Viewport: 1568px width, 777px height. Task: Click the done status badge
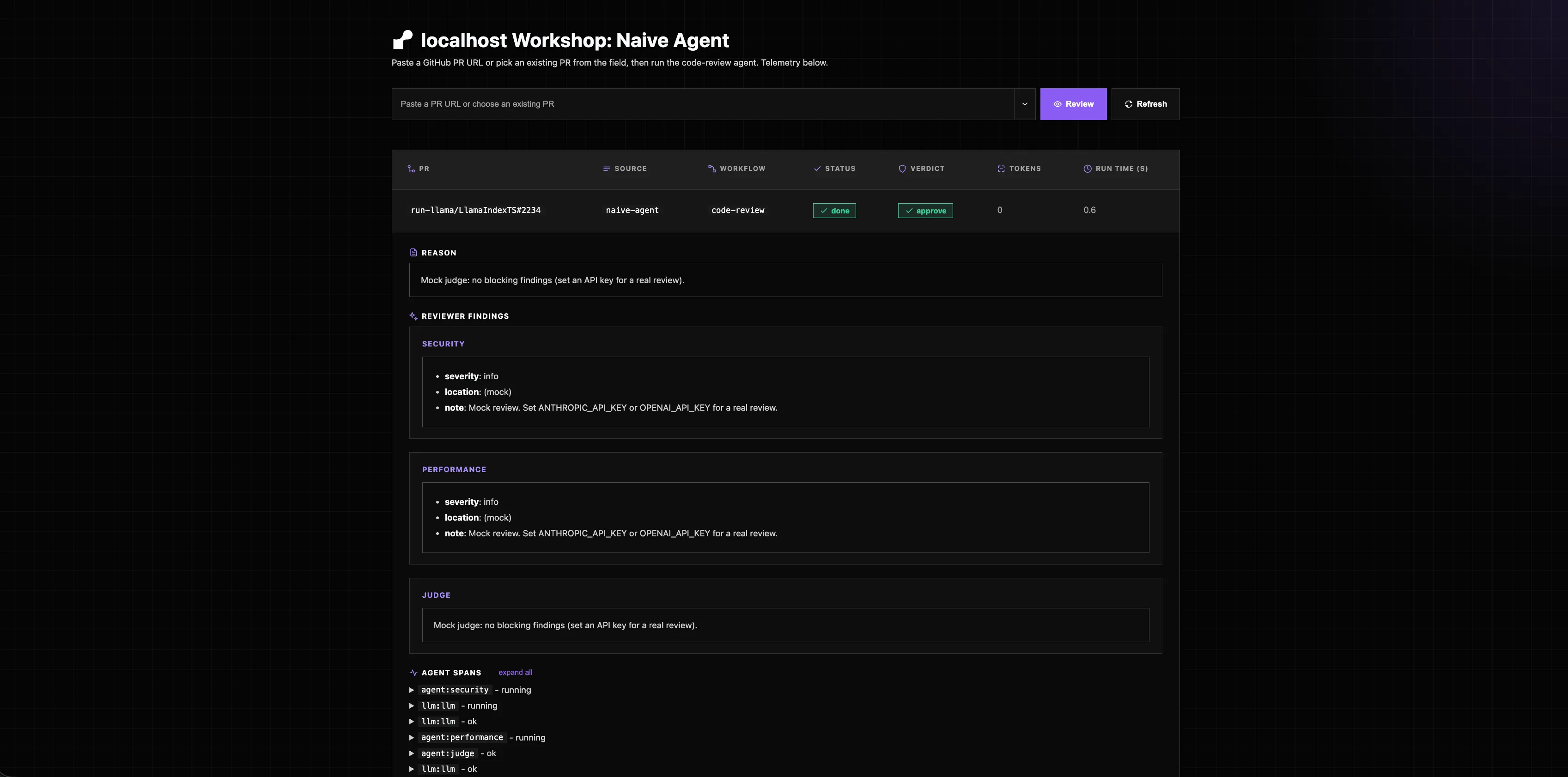tap(834, 211)
